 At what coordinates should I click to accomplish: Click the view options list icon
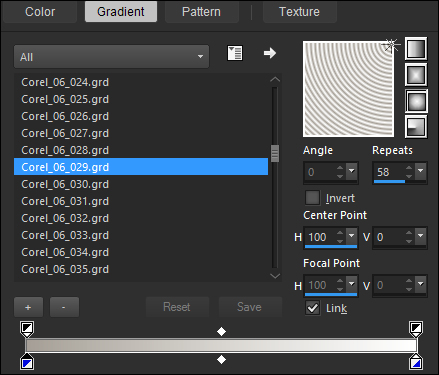235,53
